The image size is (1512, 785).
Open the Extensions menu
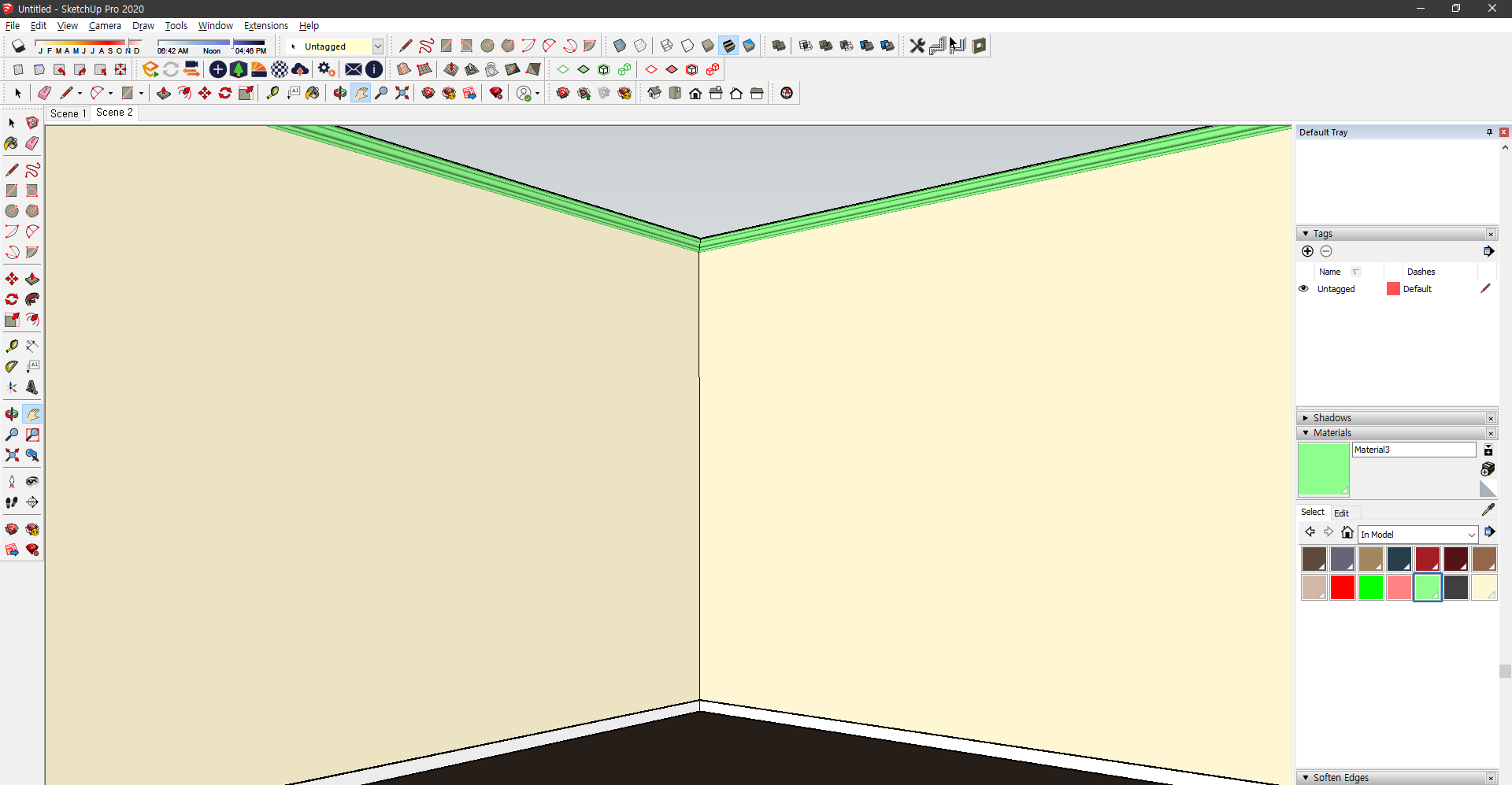[x=266, y=26]
